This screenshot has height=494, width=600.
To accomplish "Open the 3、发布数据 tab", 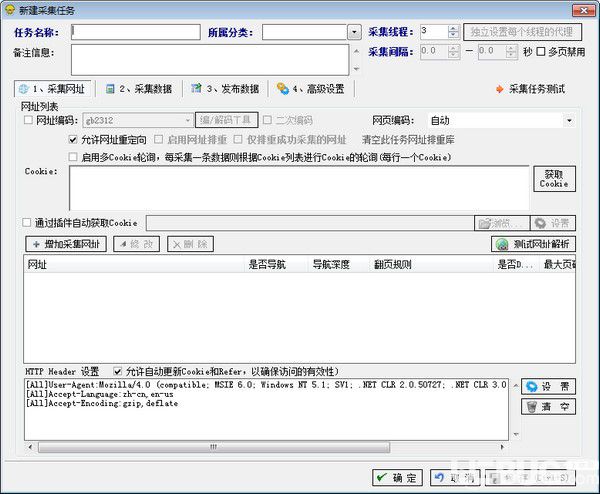I will click(225, 89).
